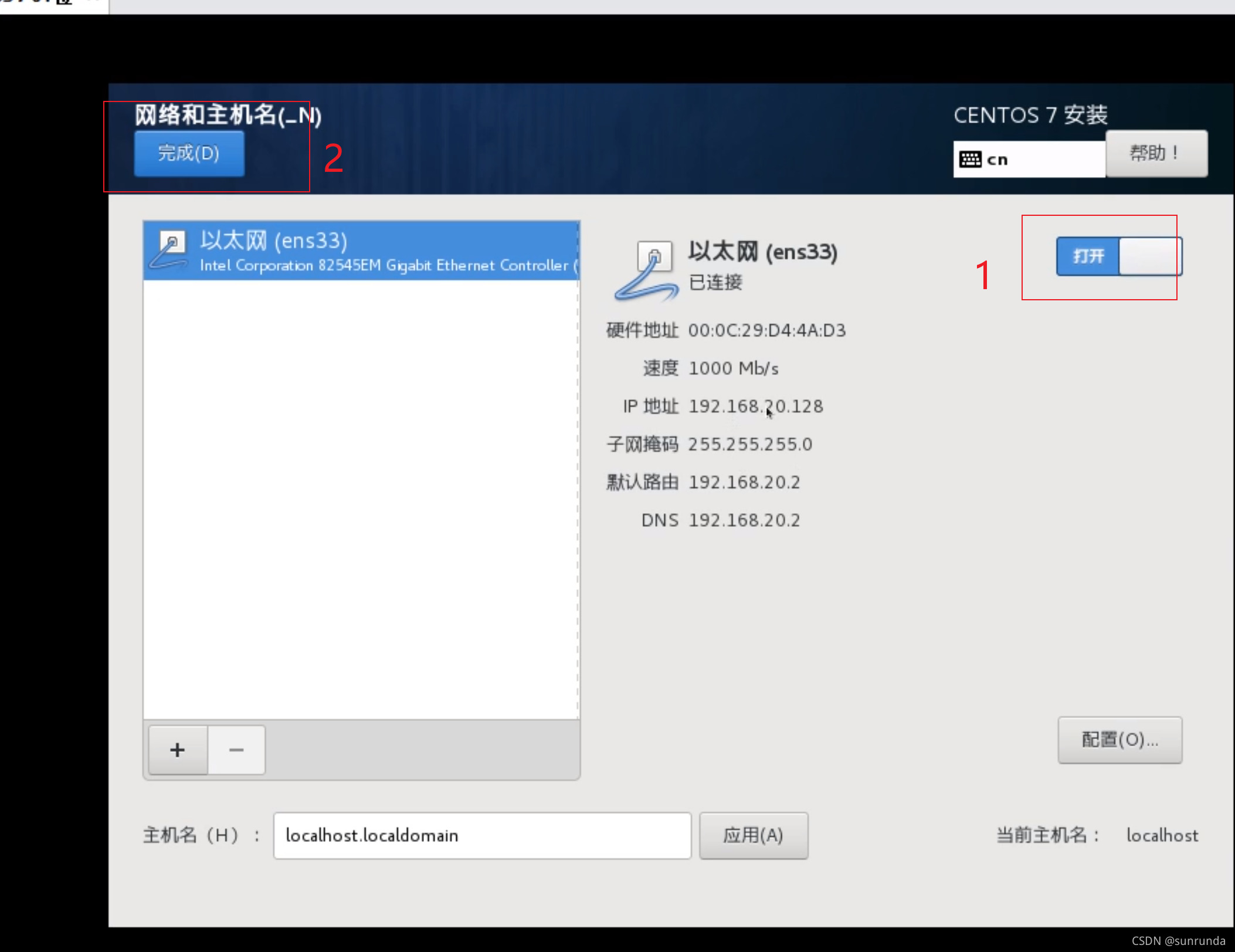Click the 网络和主机名 page title
This screenshot has height=952, width=1235.
point(228,115)
